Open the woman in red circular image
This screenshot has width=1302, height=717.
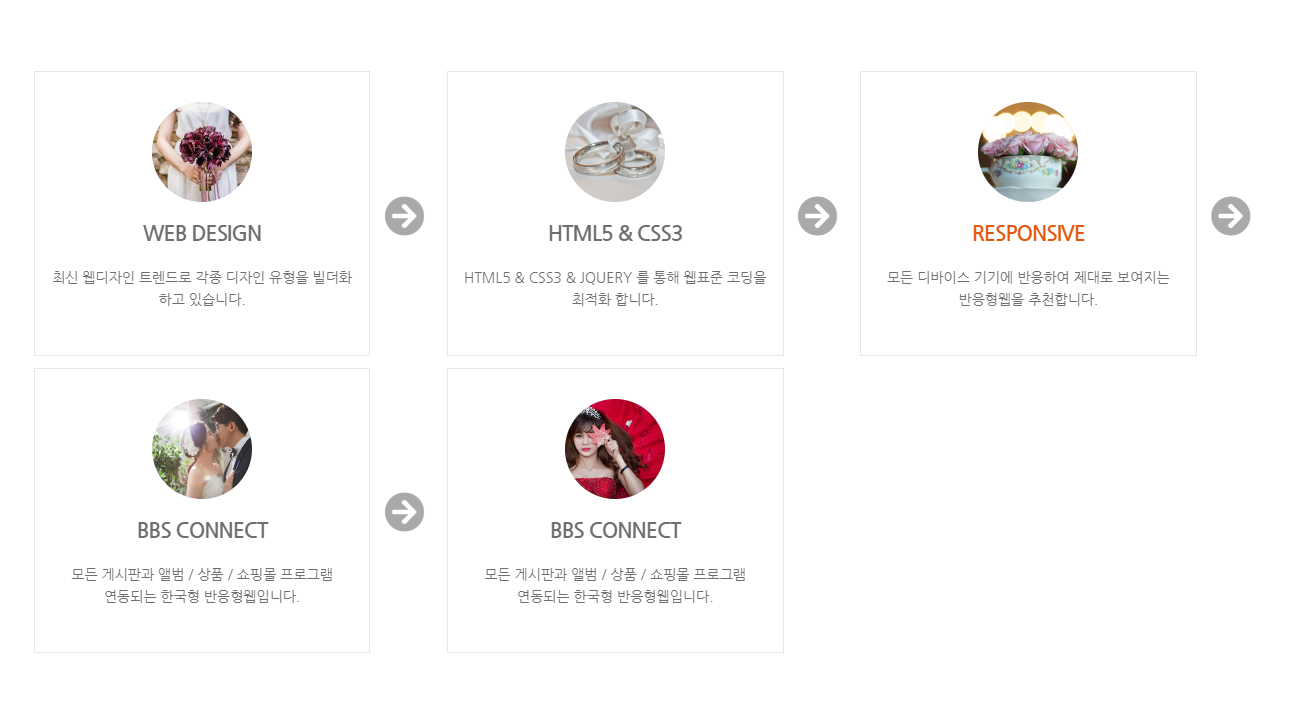click(x=615, y=449)
